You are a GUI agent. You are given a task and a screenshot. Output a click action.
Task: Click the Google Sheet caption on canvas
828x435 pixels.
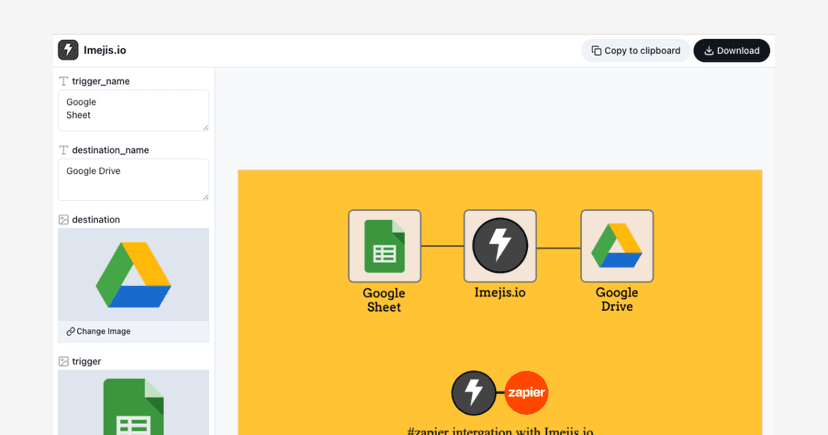[384, 300]
